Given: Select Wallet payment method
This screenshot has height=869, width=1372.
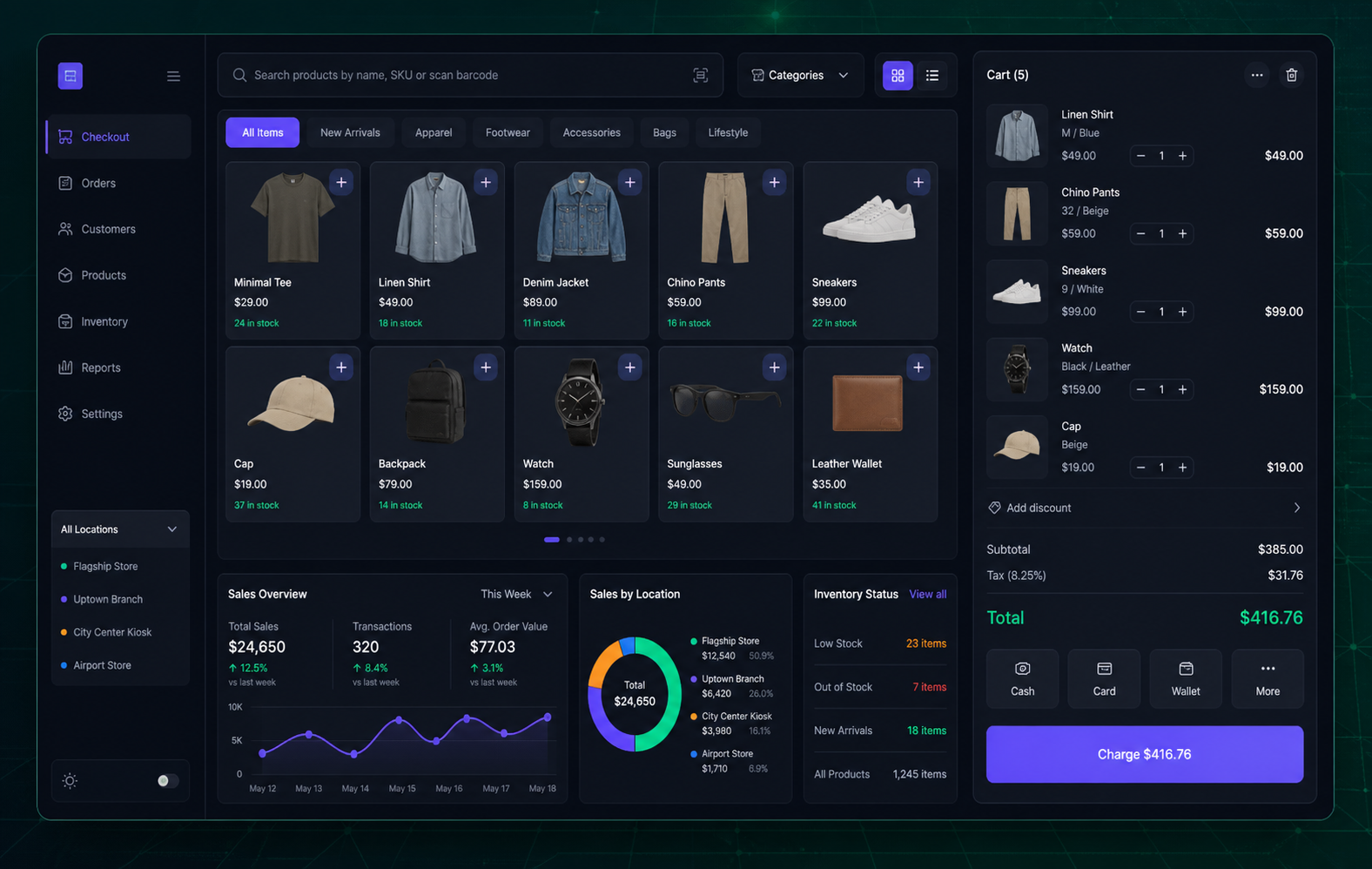Looking at the screenshot, I should tap(1186, 678).
